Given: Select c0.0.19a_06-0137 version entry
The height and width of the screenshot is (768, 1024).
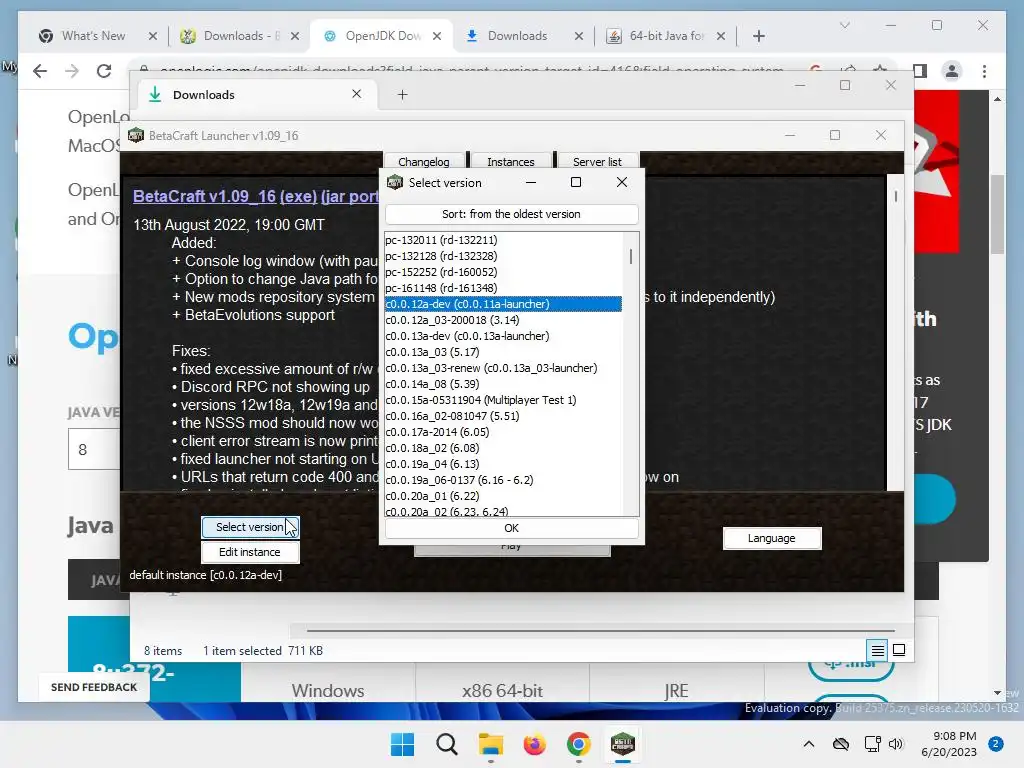Looking at the screenshot, I should coord(503,480).
